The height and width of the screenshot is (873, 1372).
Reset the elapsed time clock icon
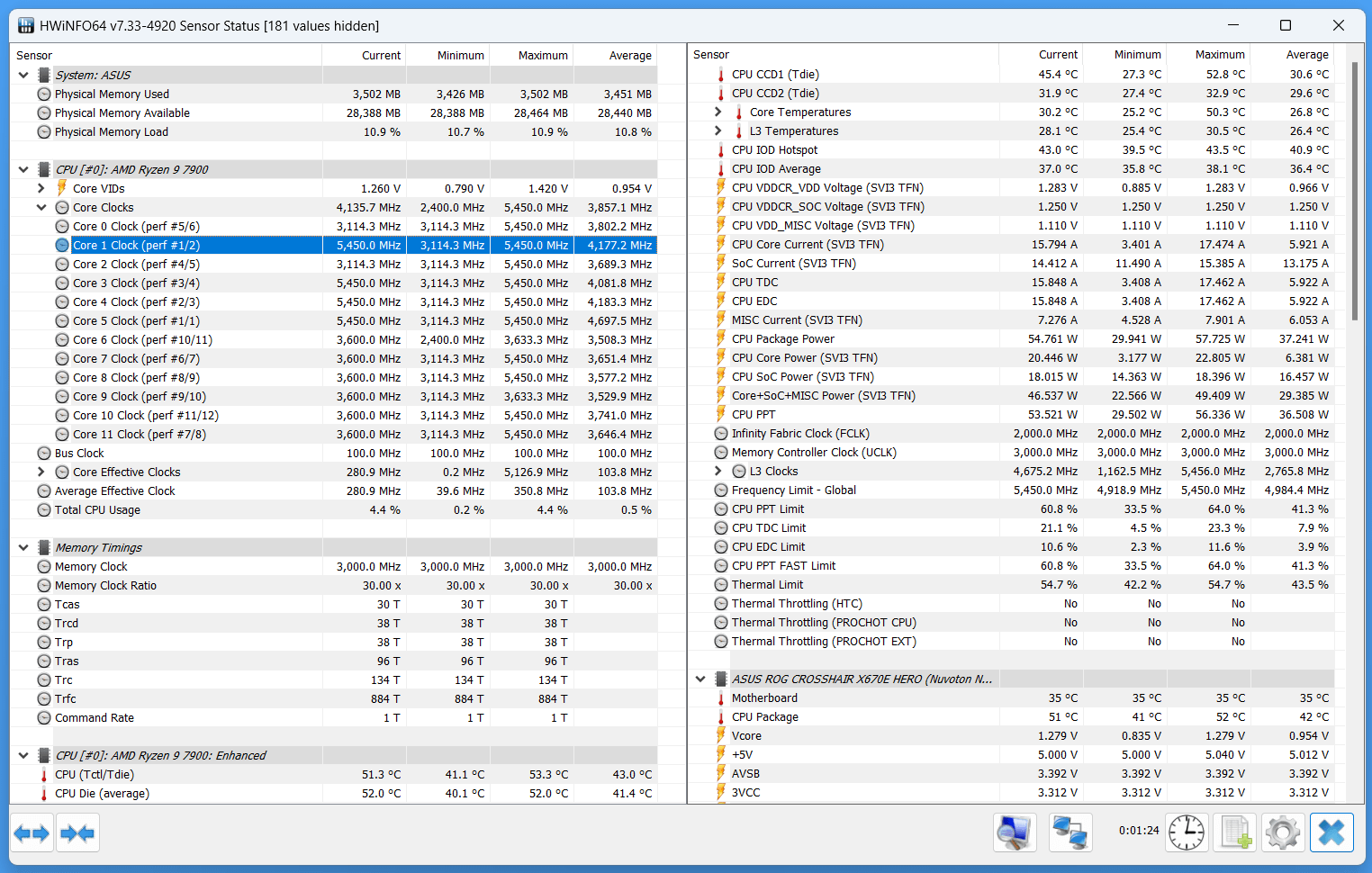pos(1187,832)
